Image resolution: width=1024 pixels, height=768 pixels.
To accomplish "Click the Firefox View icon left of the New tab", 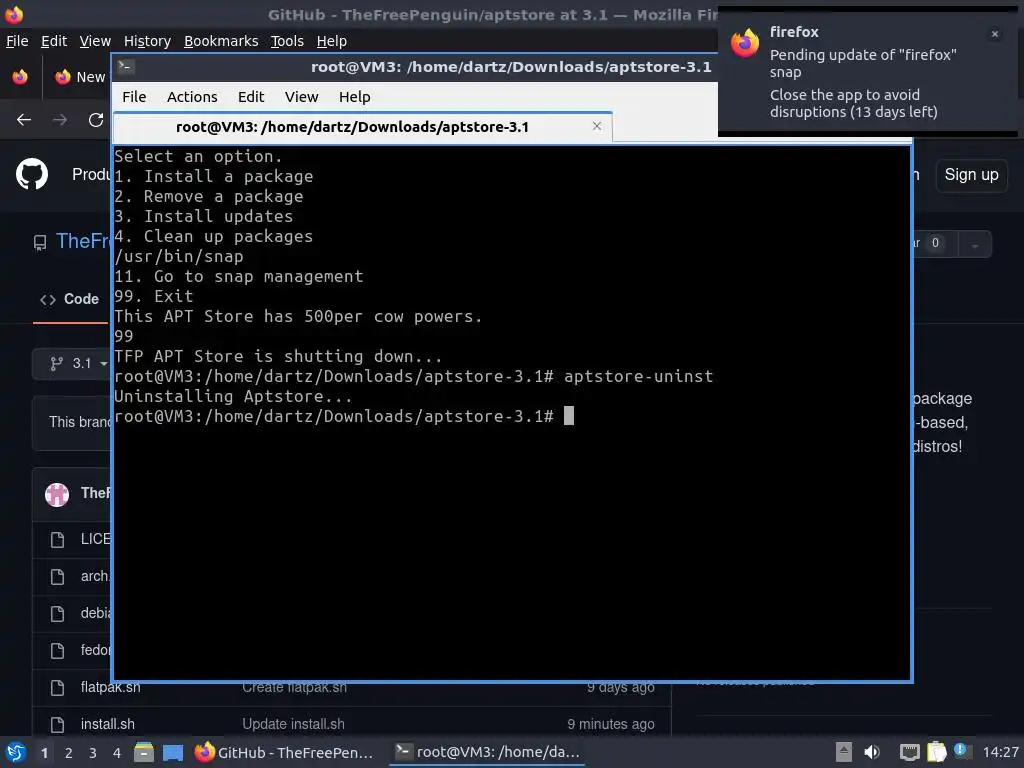I will click(x=20, y=77).
